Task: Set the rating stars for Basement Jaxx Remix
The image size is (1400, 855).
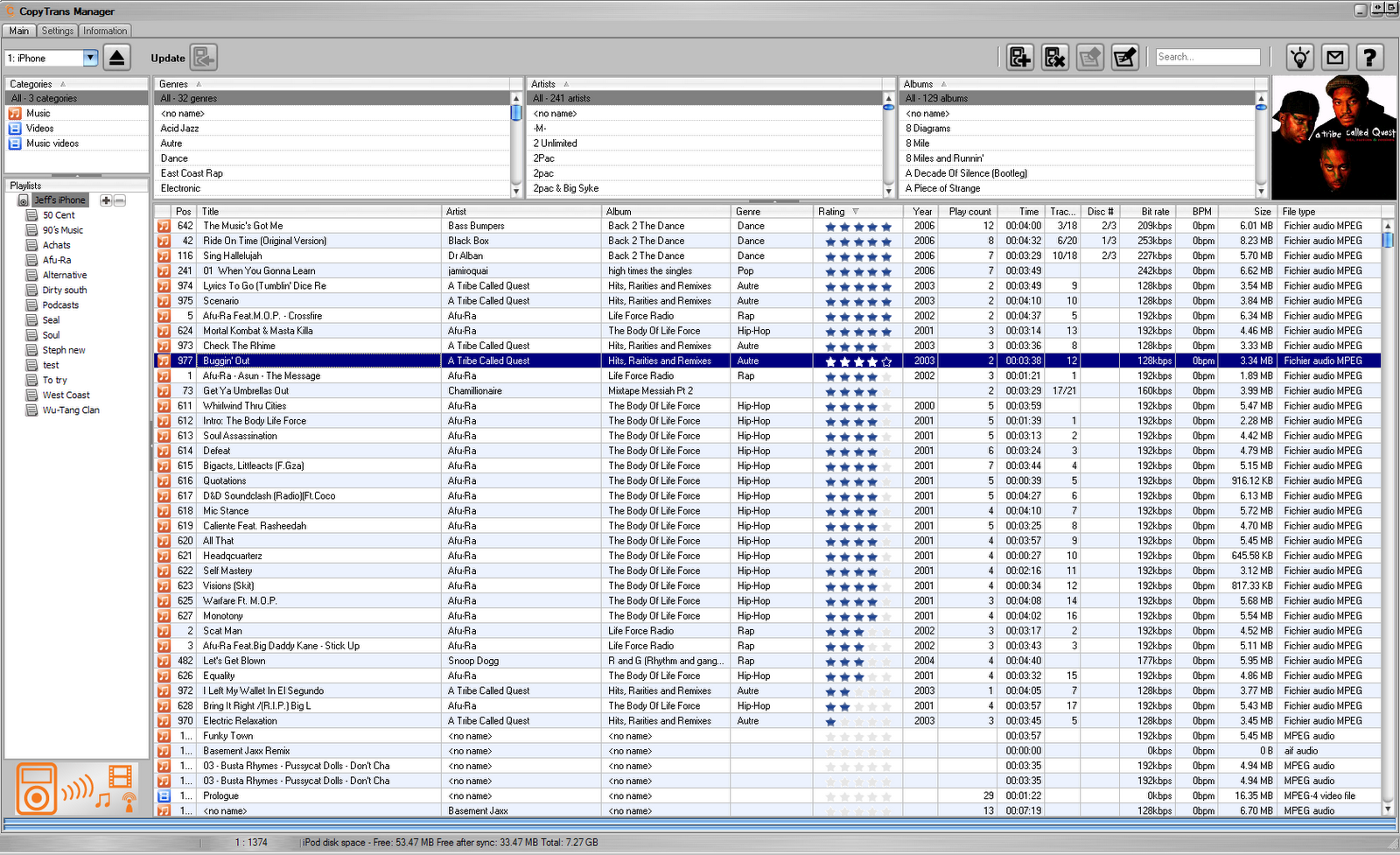Action: pyautogui.click(x=857, y=752)
